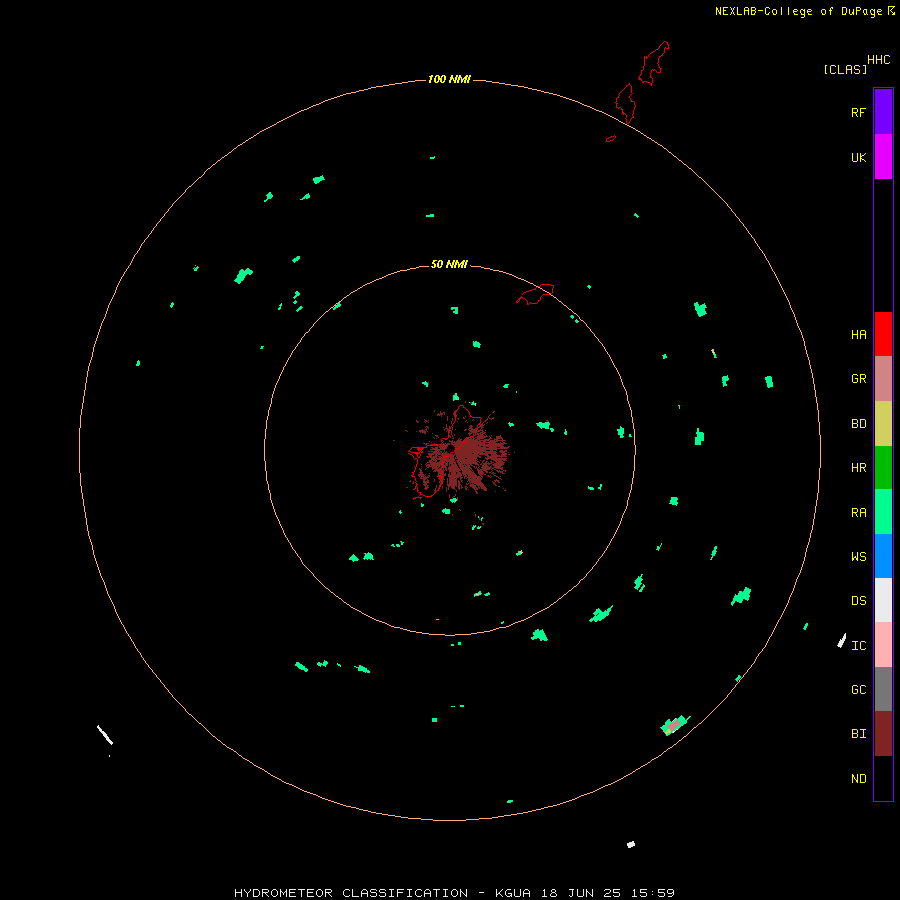Click the 50 NMI range ring label
The width and height of the screenshot is (900, 900).
(x=449, y=264)
